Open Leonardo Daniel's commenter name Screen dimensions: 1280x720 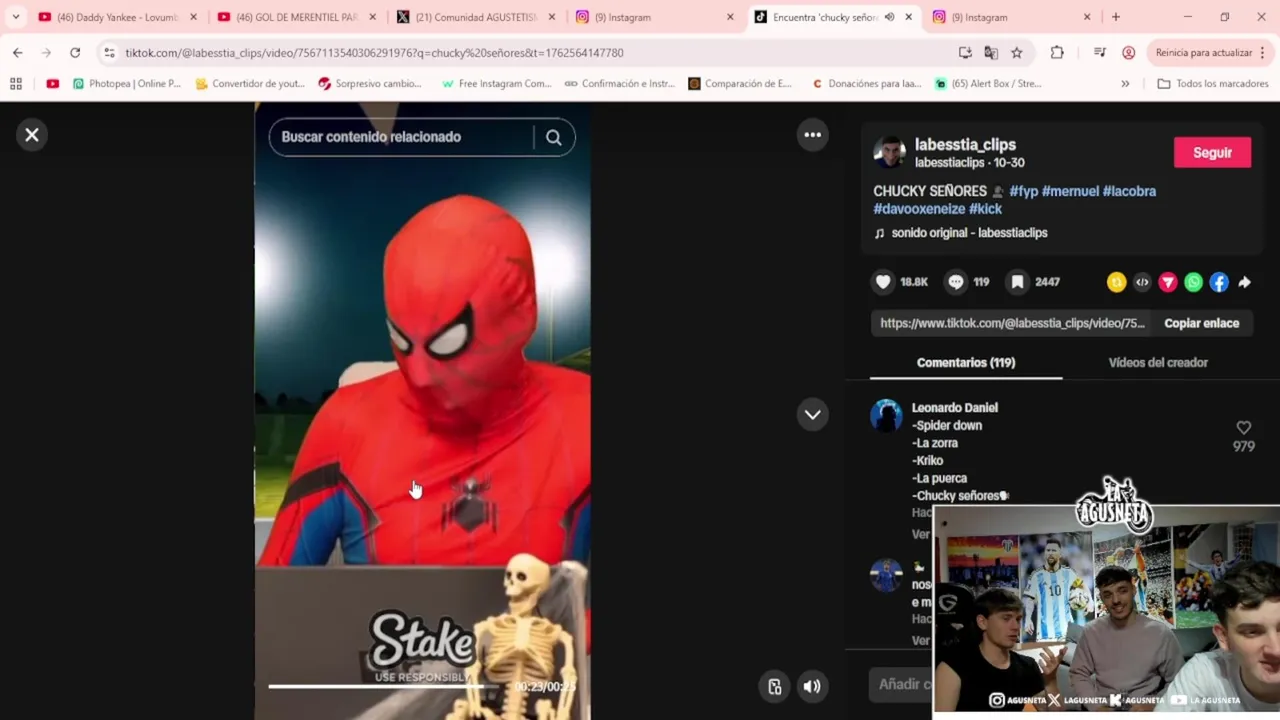[954, 408]
